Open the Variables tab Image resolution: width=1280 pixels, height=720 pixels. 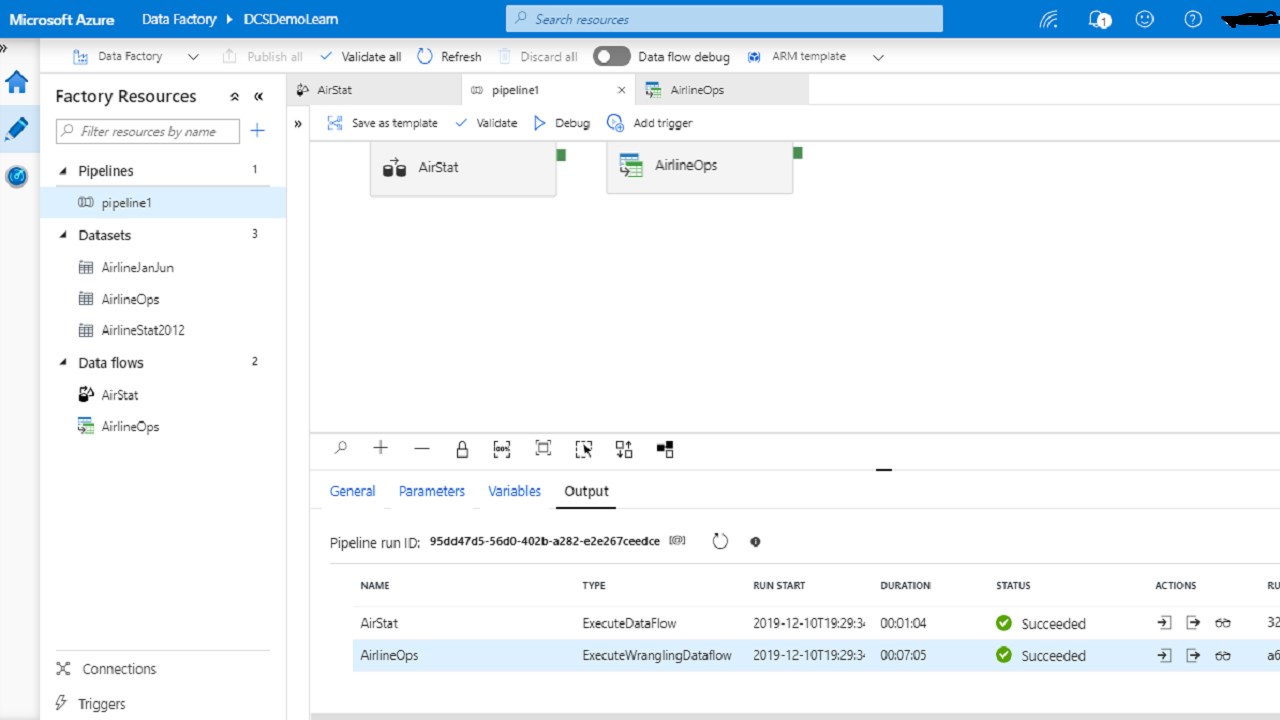tap(515, 491)
